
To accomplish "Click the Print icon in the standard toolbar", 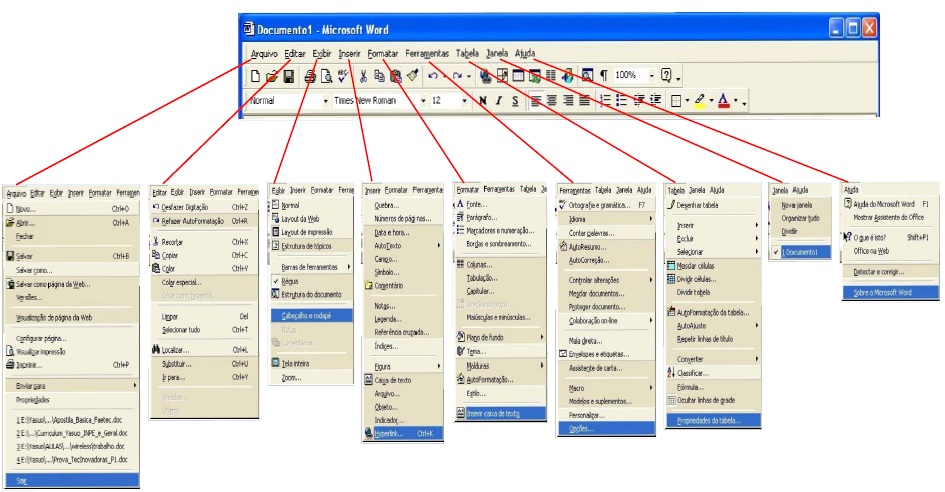I will coord(310,76).
